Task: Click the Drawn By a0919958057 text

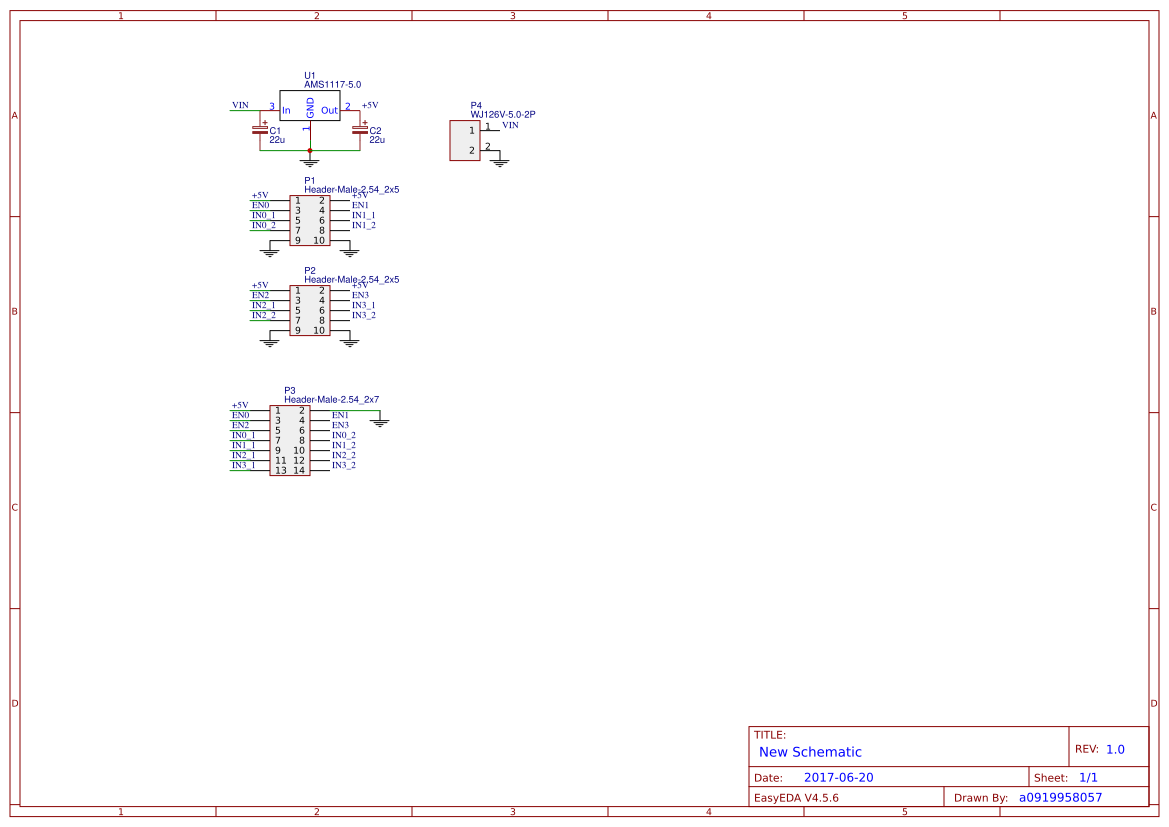Action: click(x=1060, y=797)
